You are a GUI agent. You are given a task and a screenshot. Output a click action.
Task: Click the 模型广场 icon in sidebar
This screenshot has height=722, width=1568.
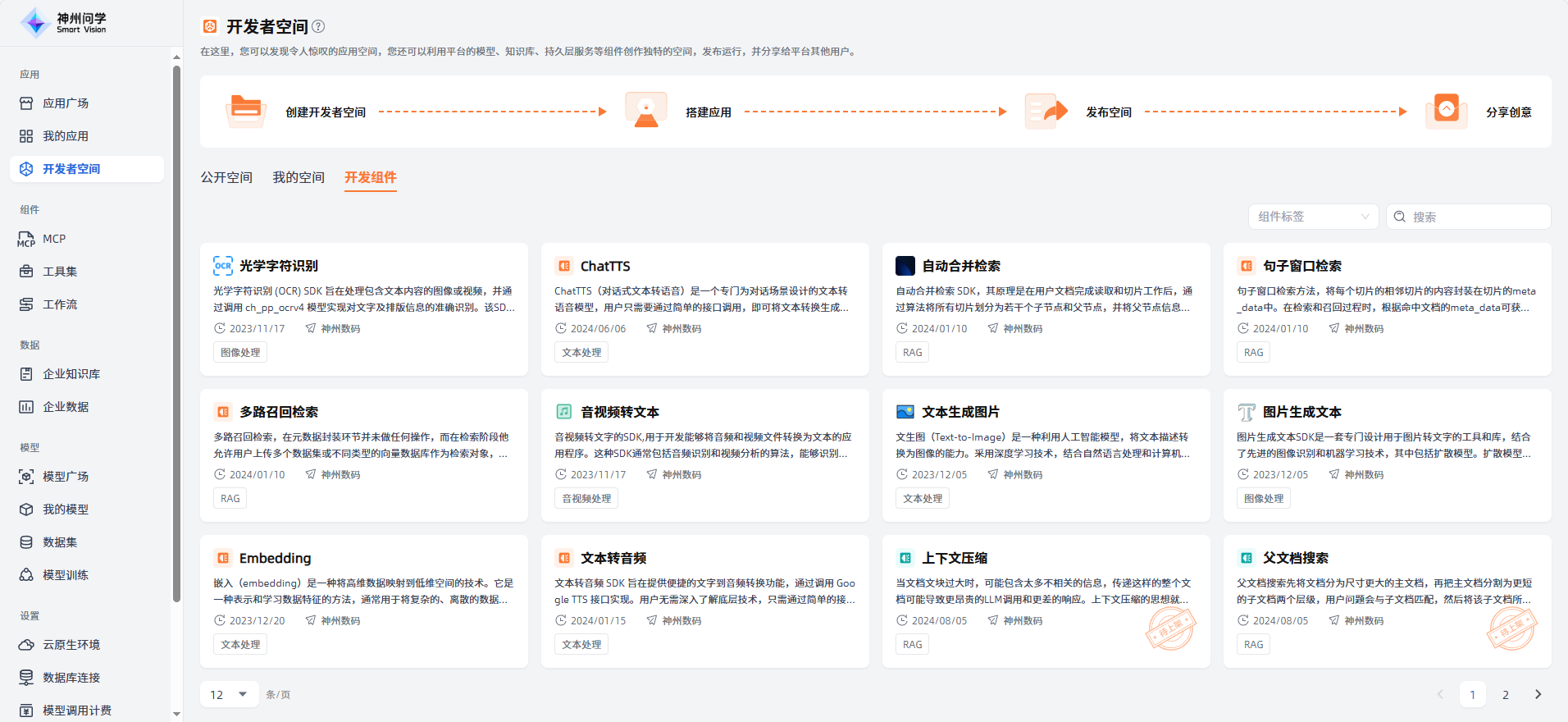[x=26, y=477]
